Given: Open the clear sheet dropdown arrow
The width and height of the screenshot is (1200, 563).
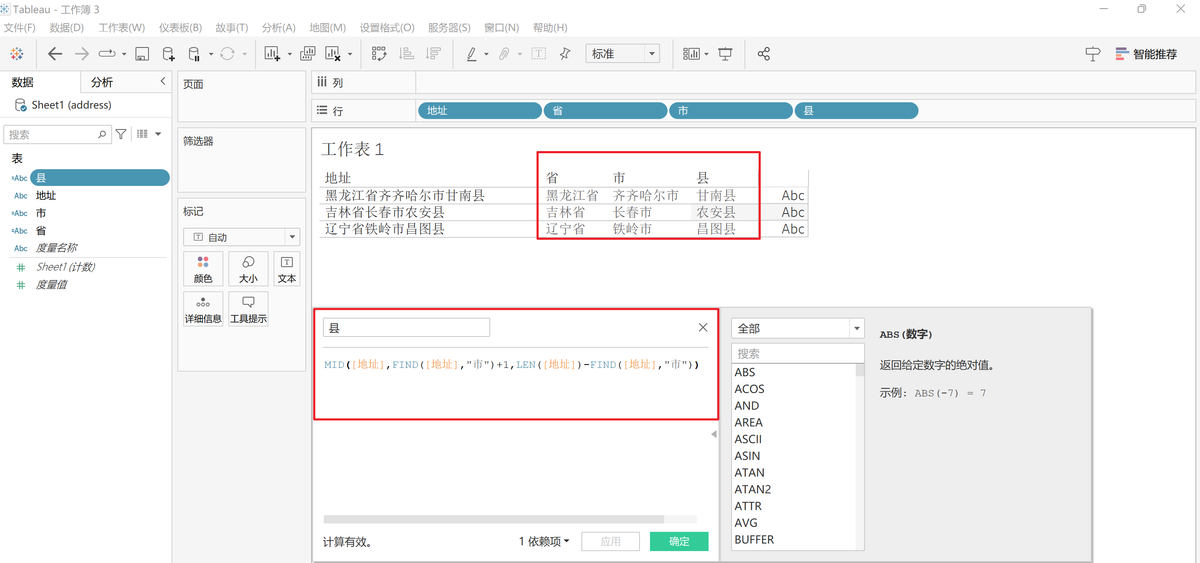Looking at the screenshot, I should coord(350,54).
